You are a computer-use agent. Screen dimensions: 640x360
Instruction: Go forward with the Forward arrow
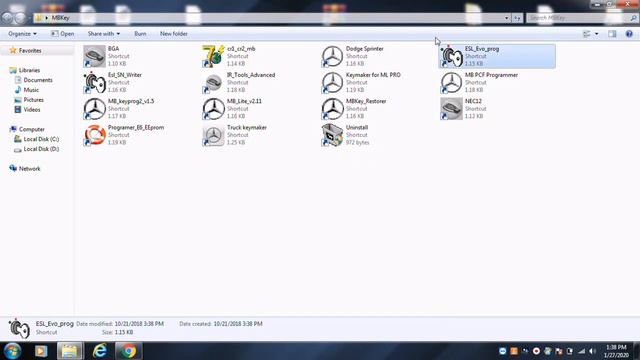[x=20, y=18]
